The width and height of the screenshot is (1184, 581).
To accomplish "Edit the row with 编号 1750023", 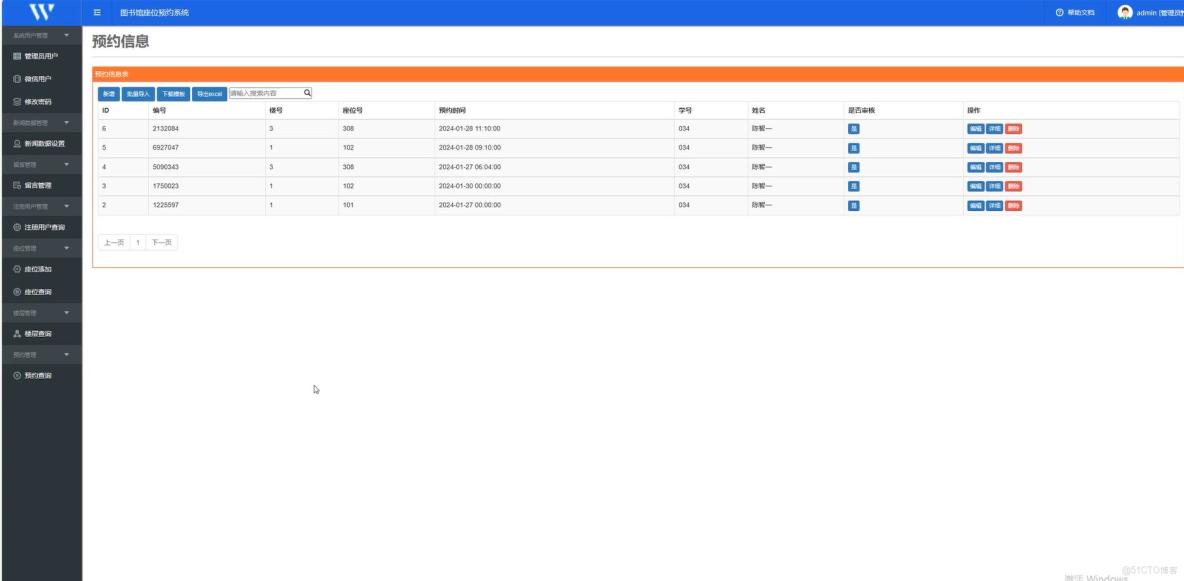I will pos(976,186).
